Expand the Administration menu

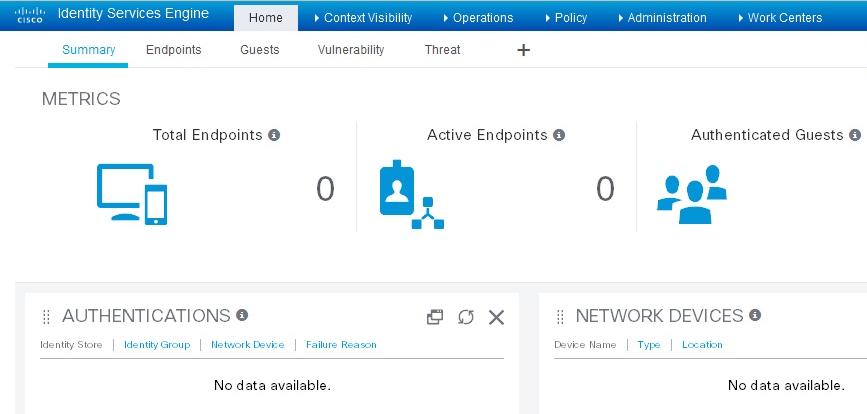pos(662,18)
